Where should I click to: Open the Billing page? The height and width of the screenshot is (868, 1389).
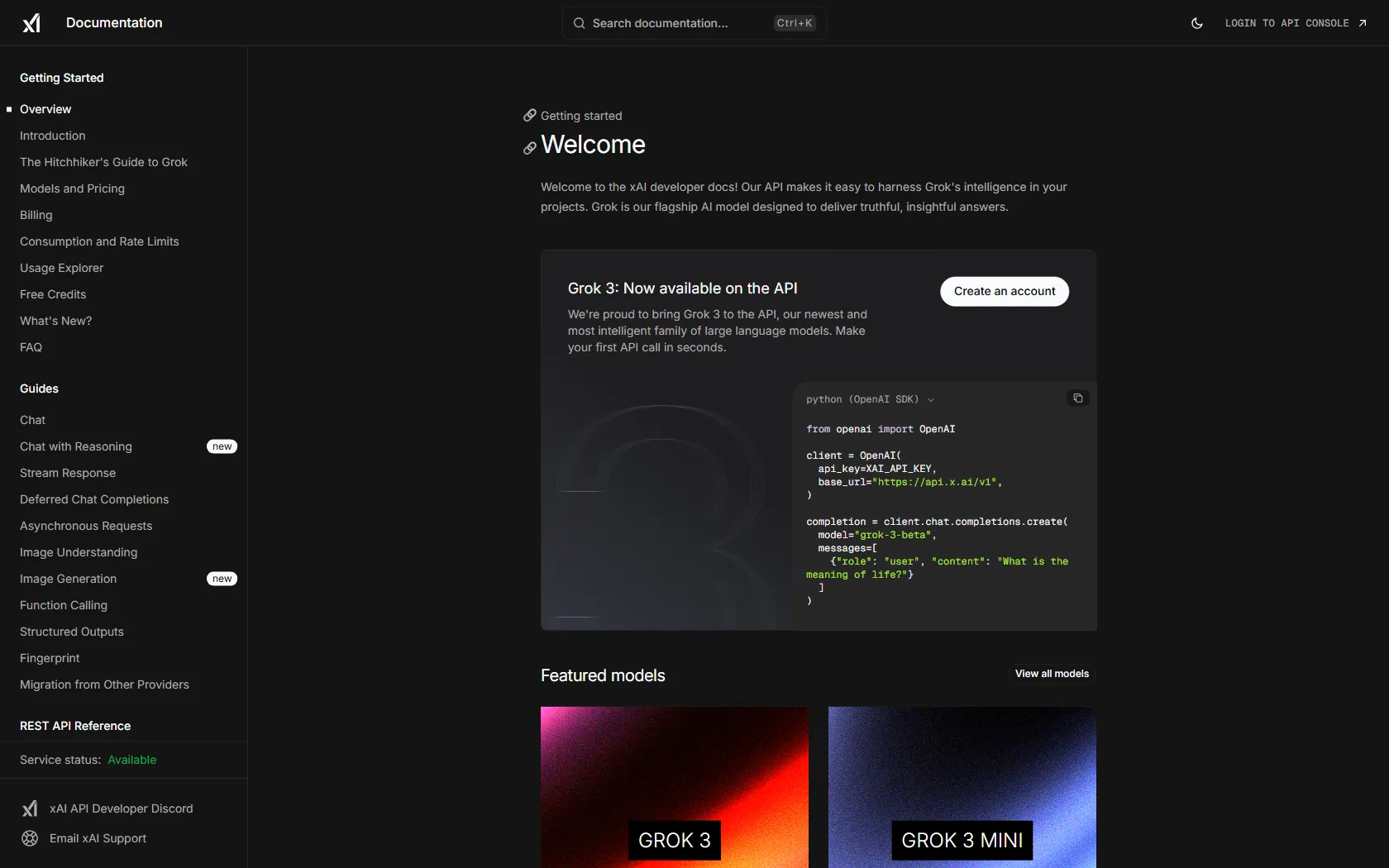(x=36, y=215)
